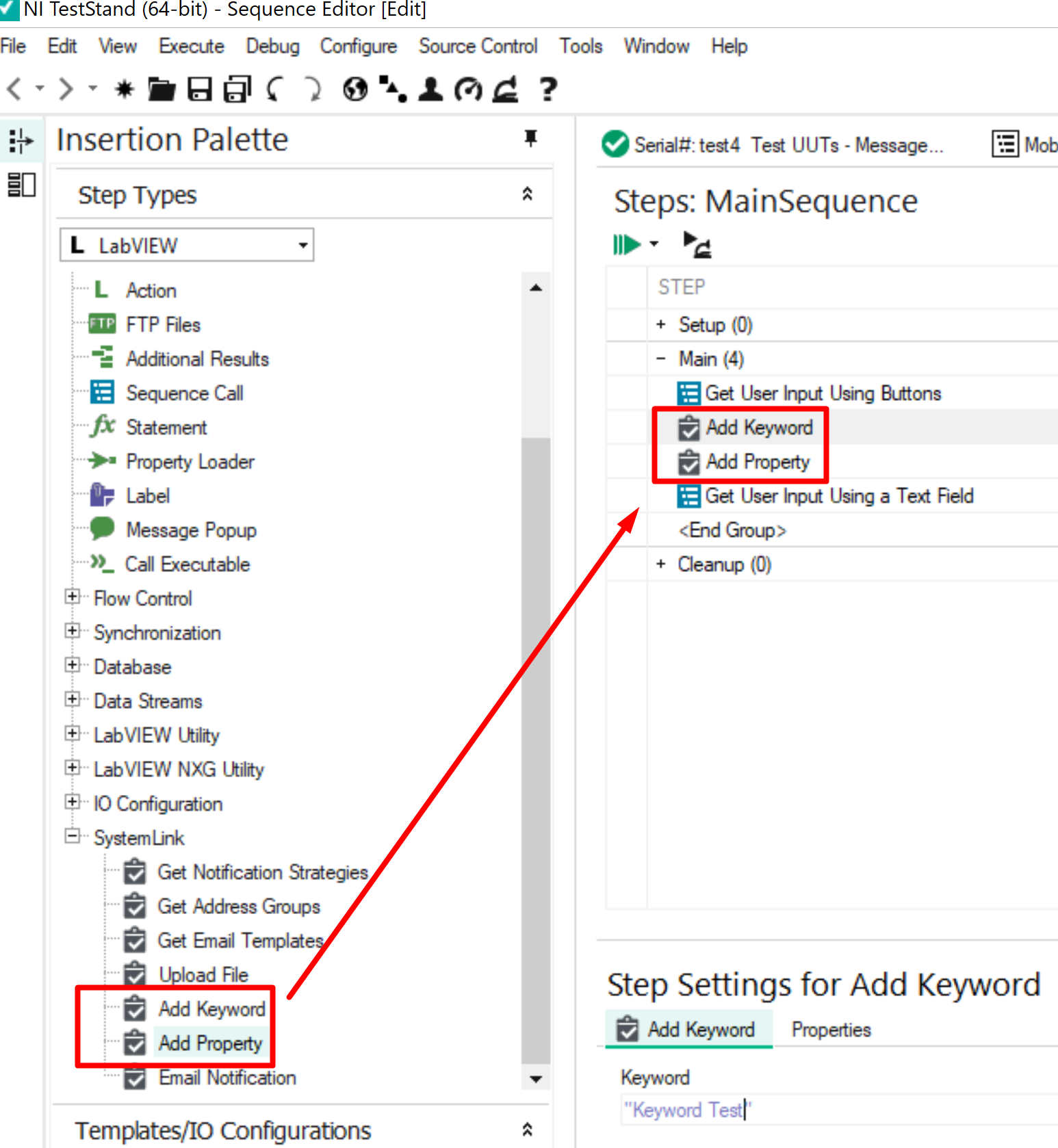Viewport: 1058px width, 1148px height.
Task: Open the Tools menu
Action: [581, 46]
